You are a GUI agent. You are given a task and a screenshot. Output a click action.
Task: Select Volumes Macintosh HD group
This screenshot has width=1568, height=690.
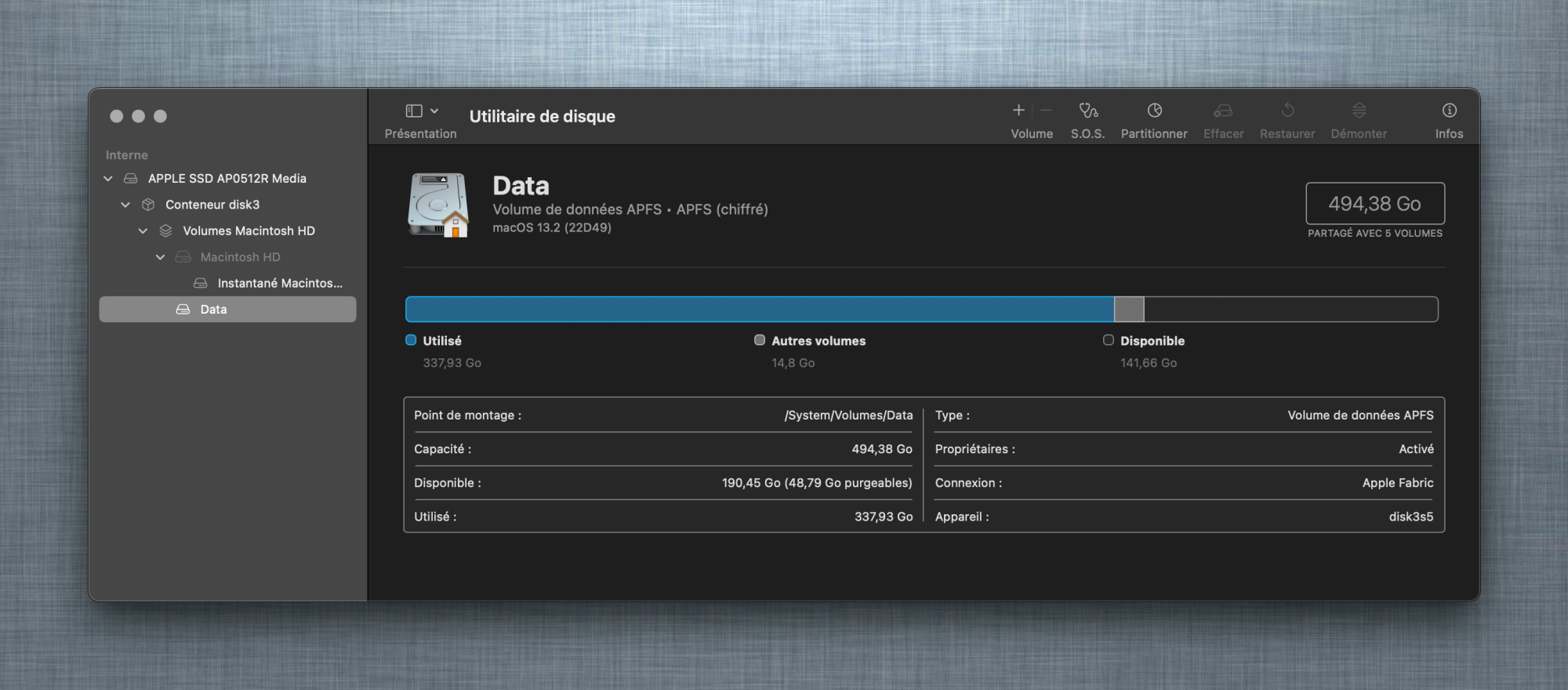click(x=227, y=231)
